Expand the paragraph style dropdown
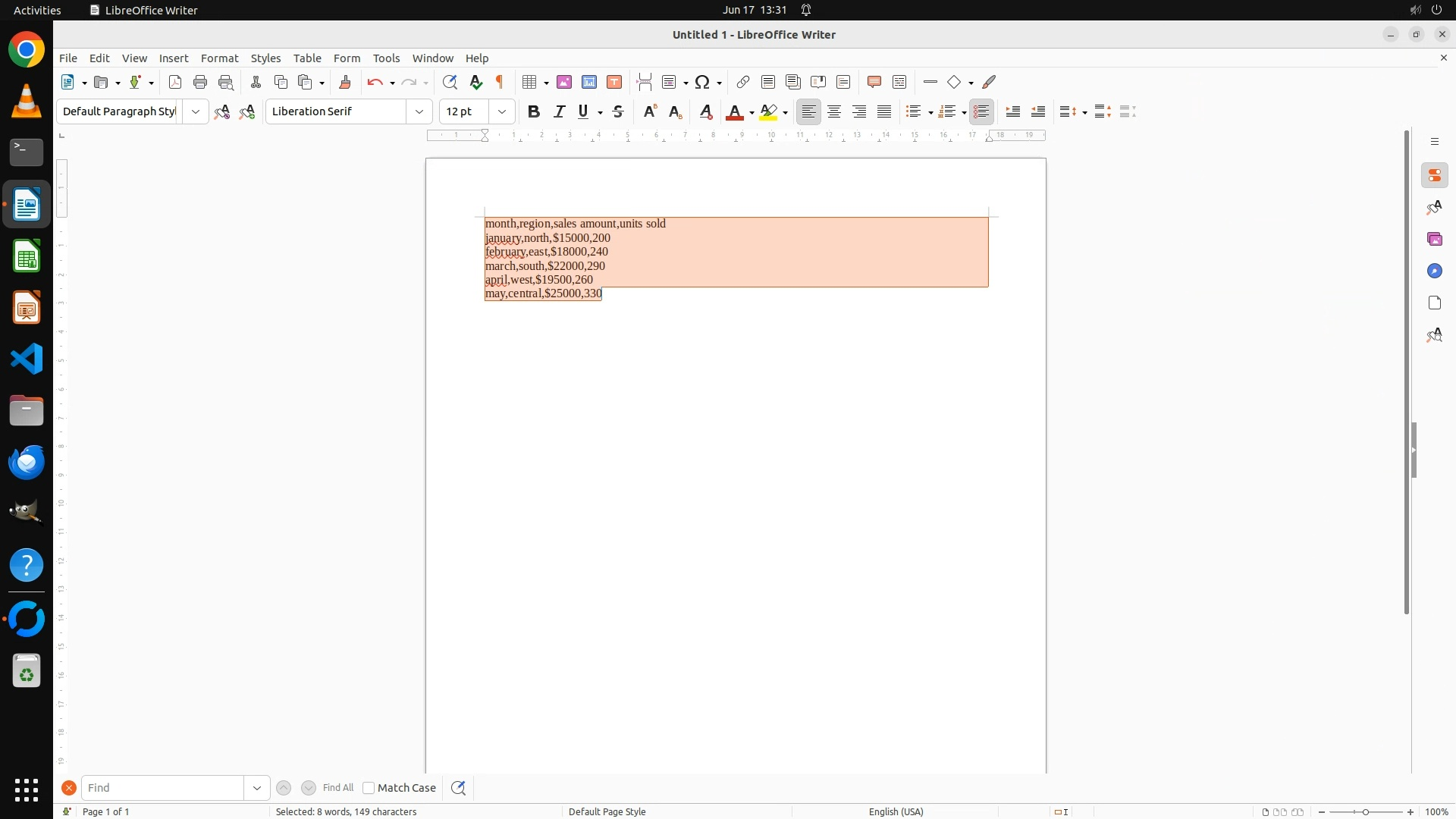This screenshot has width=1456, height=819. (x=195, y=111)
